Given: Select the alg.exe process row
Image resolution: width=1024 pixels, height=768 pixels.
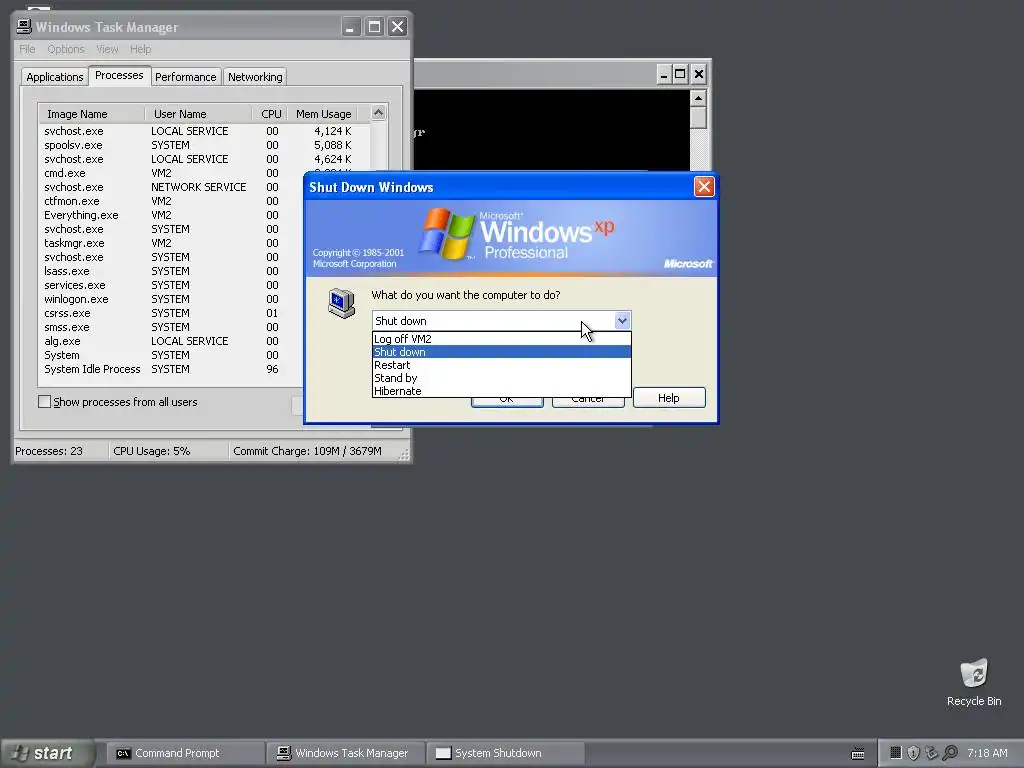Looking at the screenshot, I should tap(172, 341).
